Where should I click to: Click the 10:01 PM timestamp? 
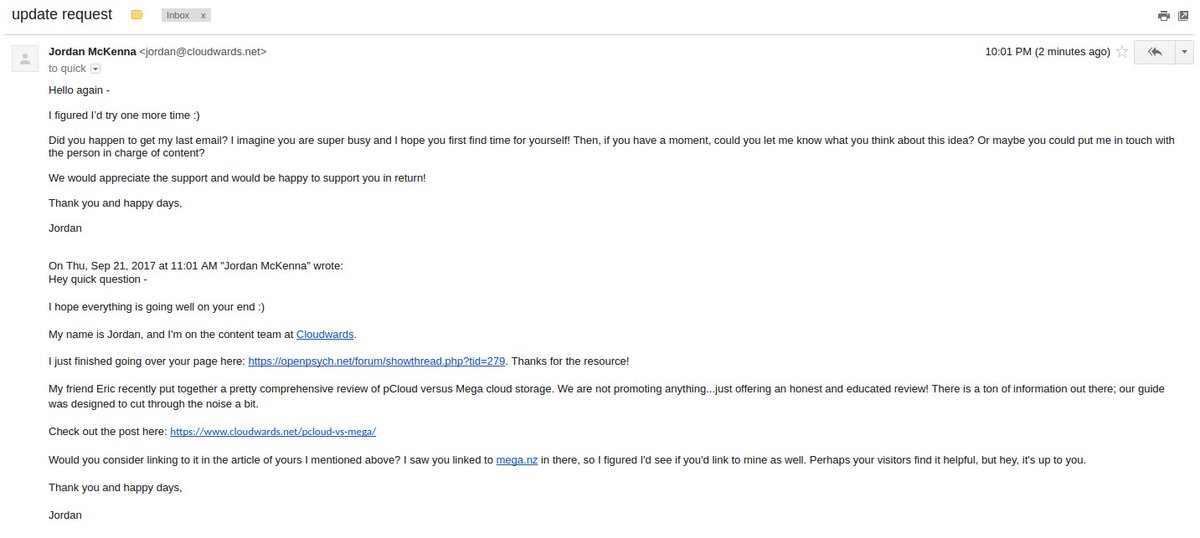click(x=1047, y=51)
